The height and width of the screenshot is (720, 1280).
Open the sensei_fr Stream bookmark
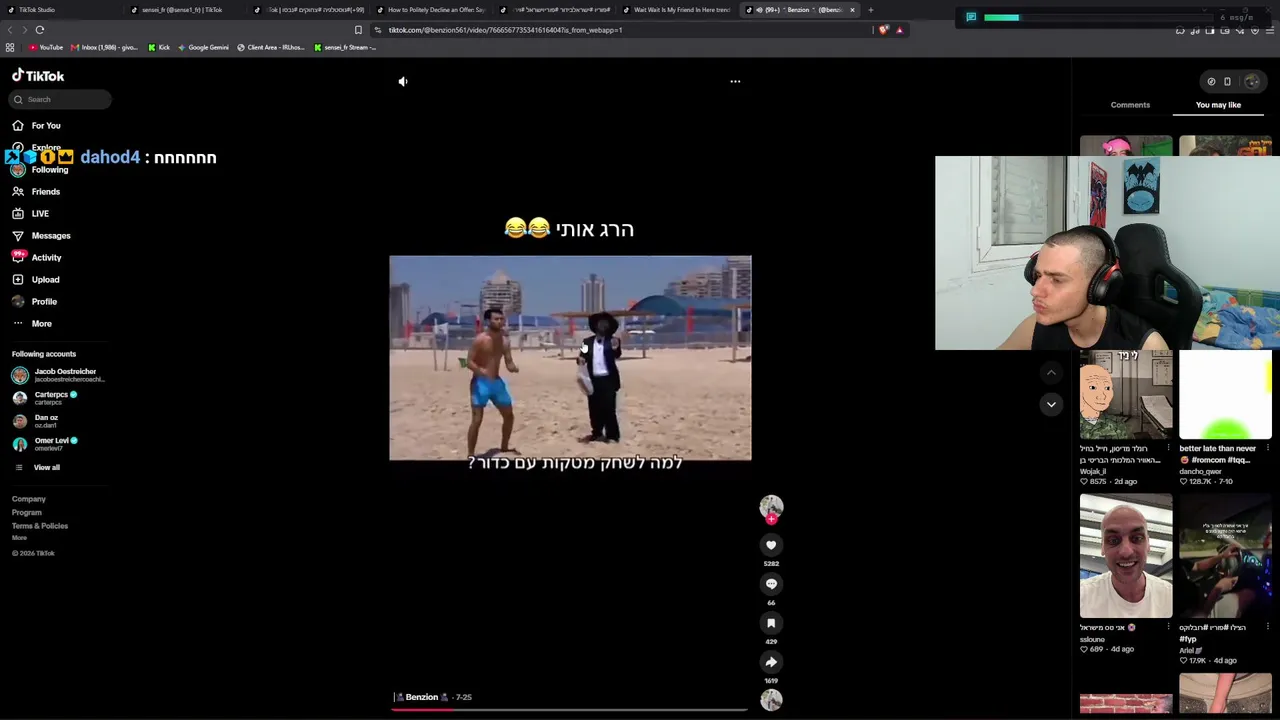pos(345,47)
